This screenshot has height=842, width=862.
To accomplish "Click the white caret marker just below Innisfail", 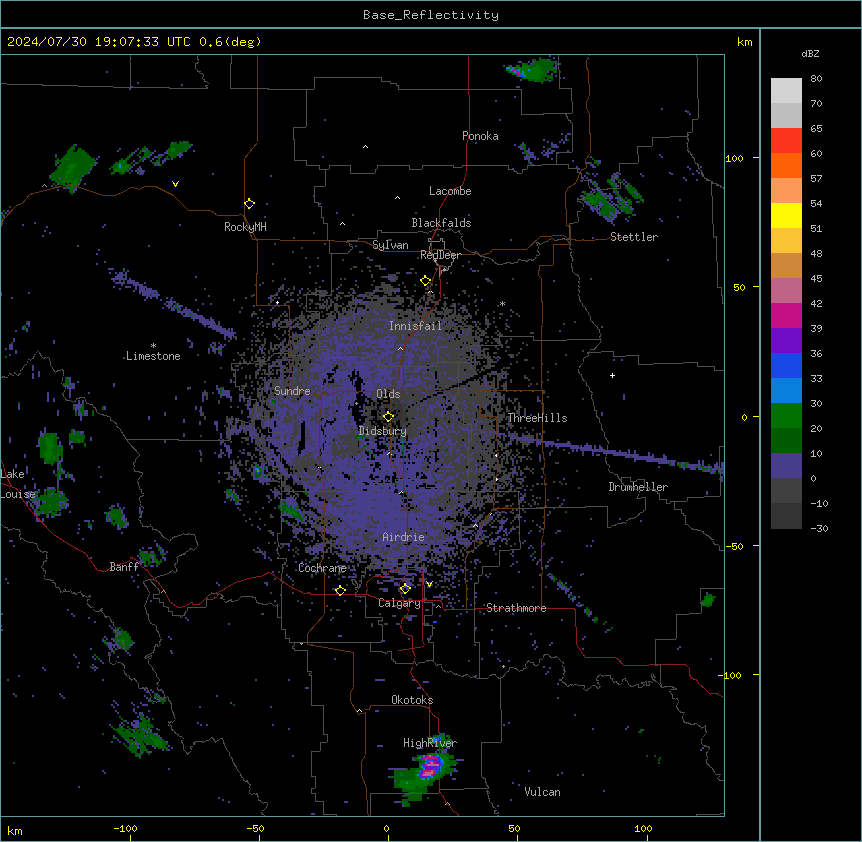I will point(400,348).
